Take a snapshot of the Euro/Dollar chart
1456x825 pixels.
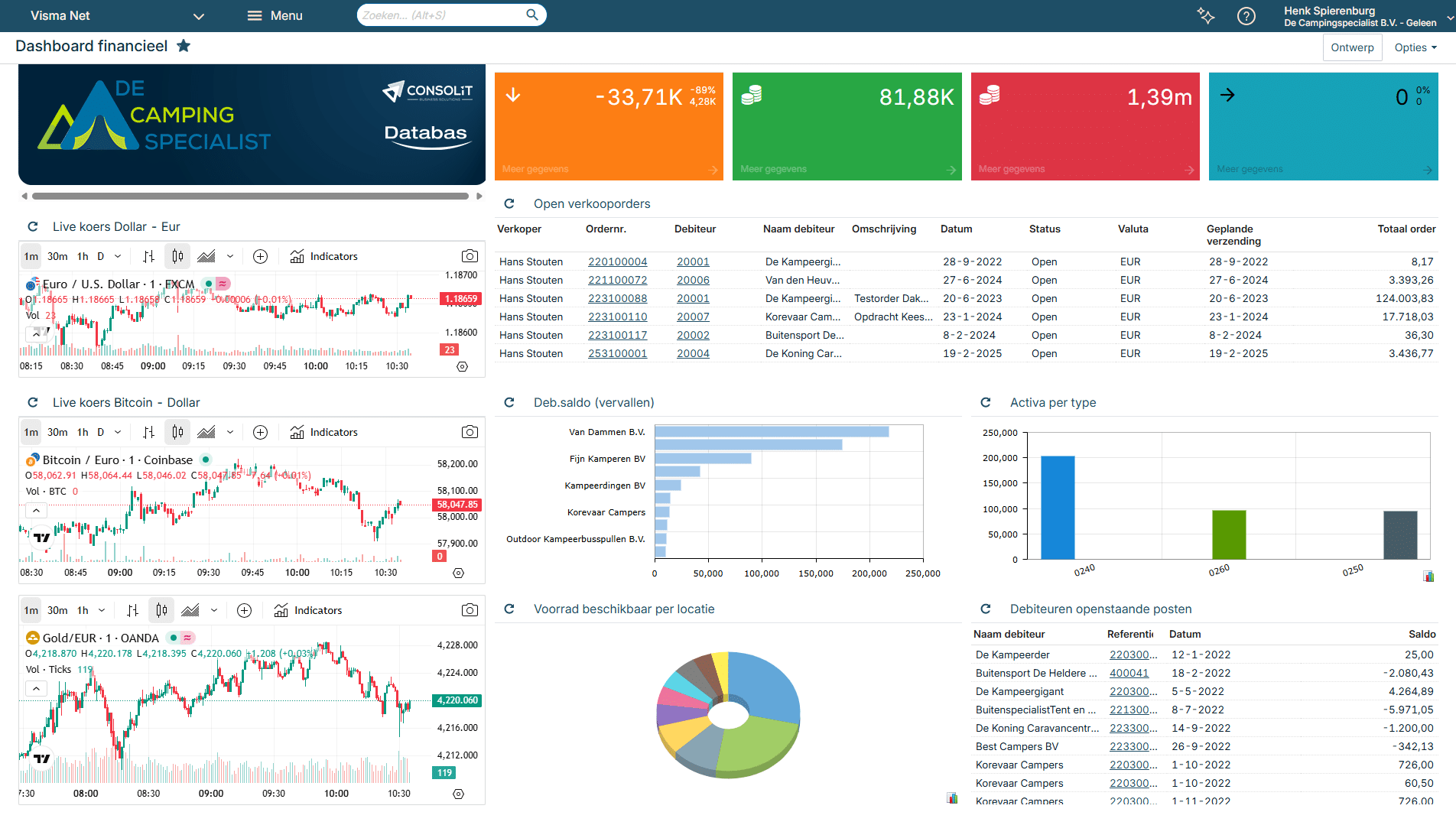click(470, 256)
